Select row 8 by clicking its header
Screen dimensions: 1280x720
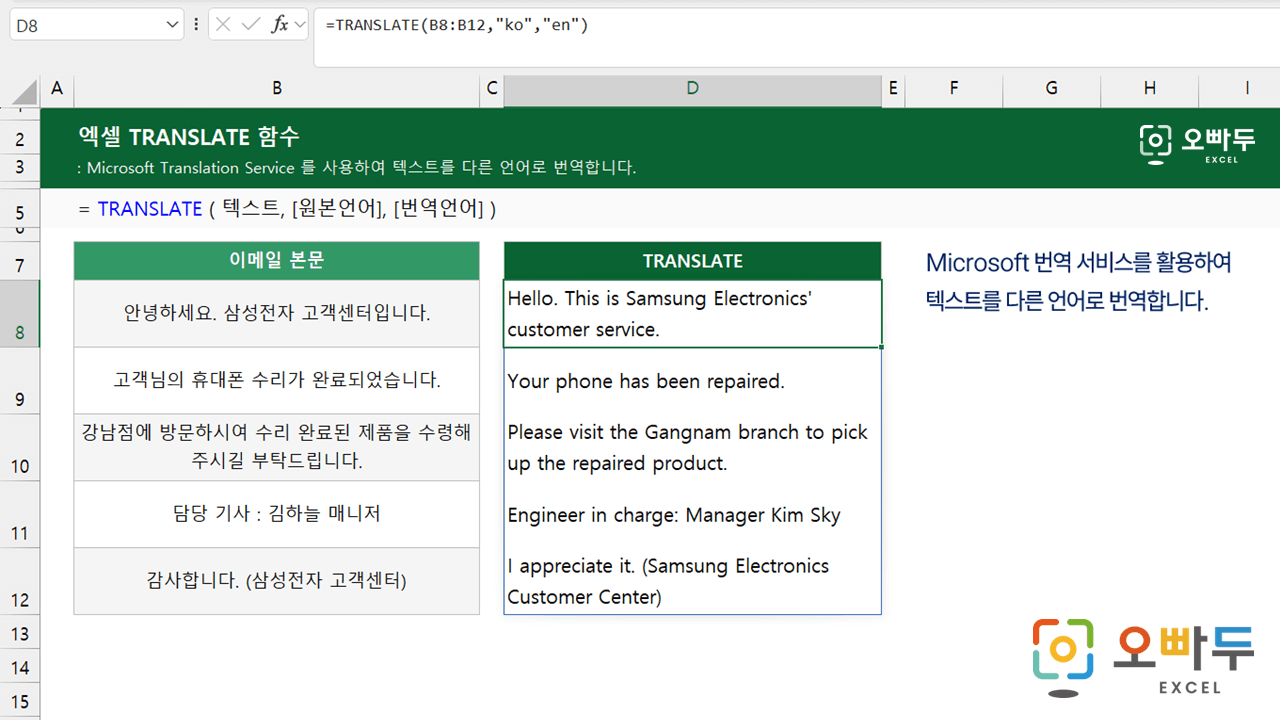tap(19, 311)
